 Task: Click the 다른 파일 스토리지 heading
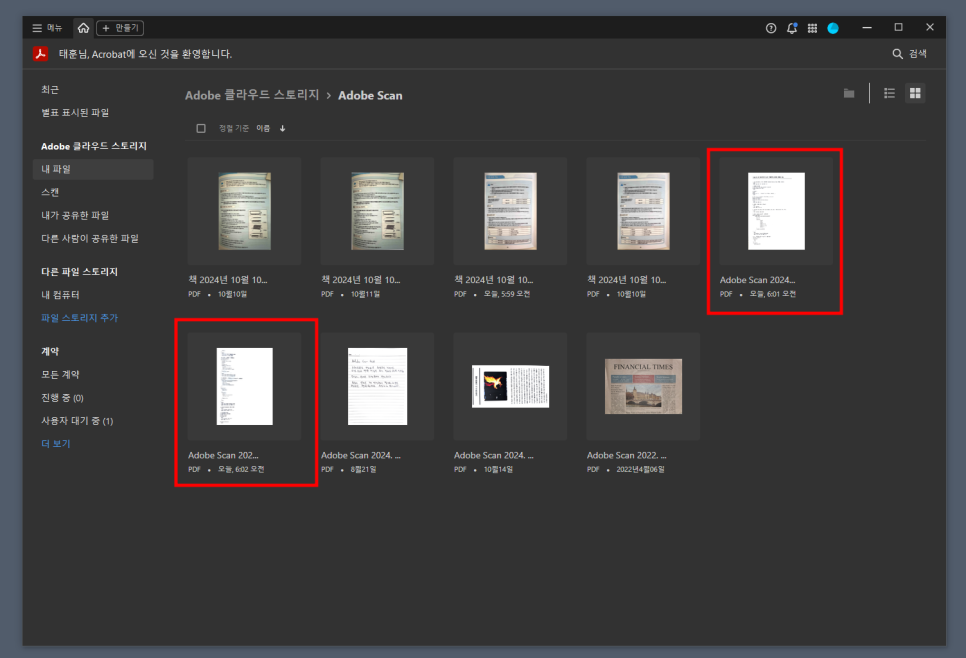(x=79, y=272)
